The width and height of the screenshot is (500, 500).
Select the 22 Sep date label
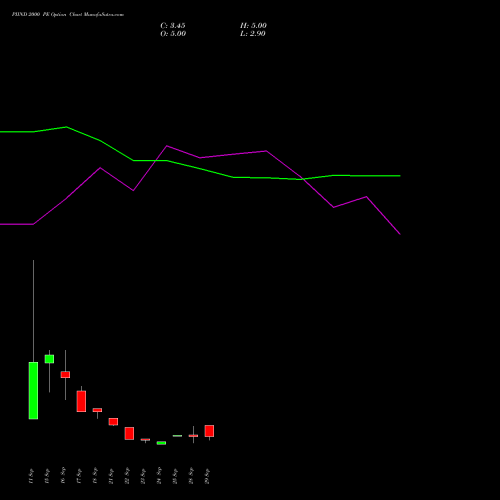pos(127,476)
